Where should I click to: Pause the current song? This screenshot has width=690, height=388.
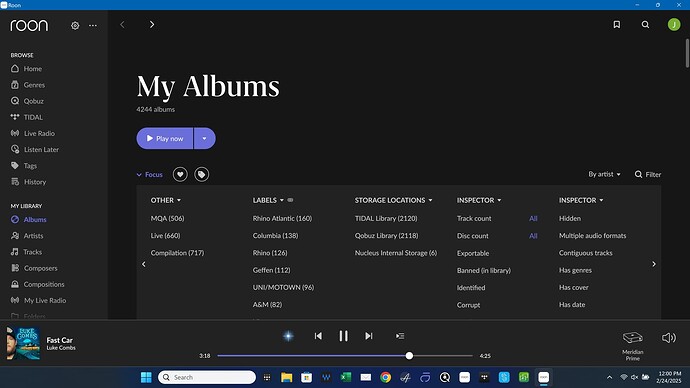343,336
